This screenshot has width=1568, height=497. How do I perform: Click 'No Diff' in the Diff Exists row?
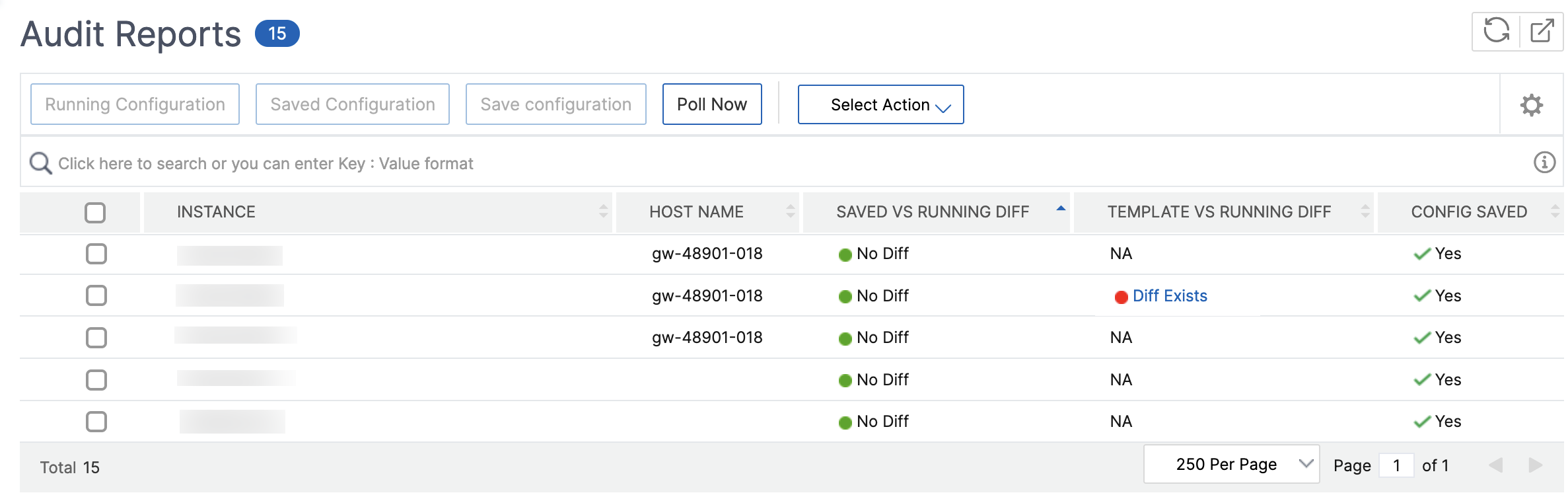[x=882, y=296]
